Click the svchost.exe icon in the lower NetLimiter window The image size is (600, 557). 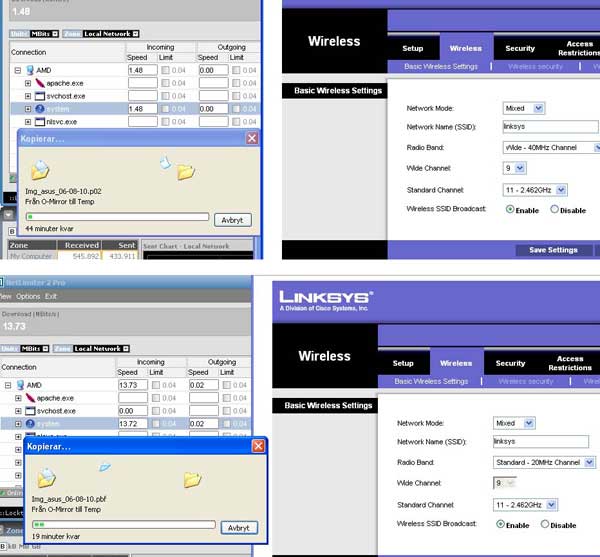click(30, 411)
